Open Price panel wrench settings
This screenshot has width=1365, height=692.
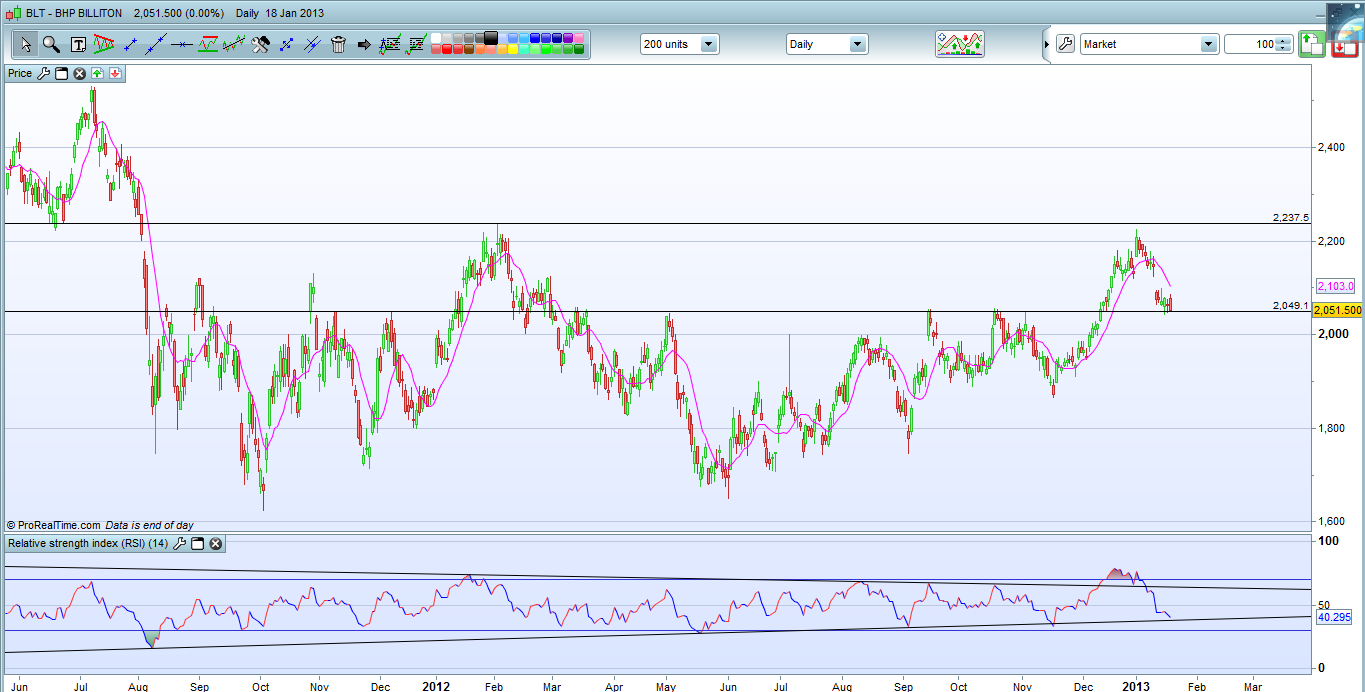click(44, 73)
